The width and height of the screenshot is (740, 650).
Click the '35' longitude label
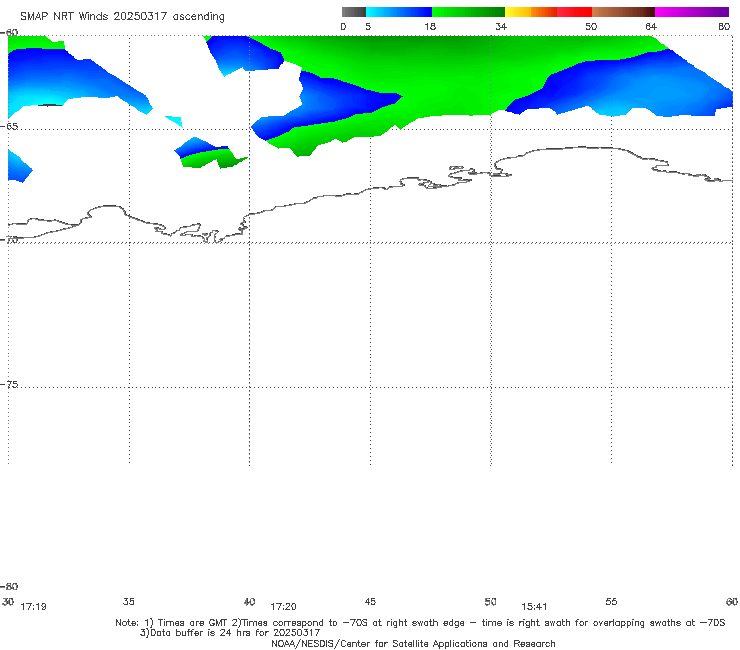(x=129, y=601)
